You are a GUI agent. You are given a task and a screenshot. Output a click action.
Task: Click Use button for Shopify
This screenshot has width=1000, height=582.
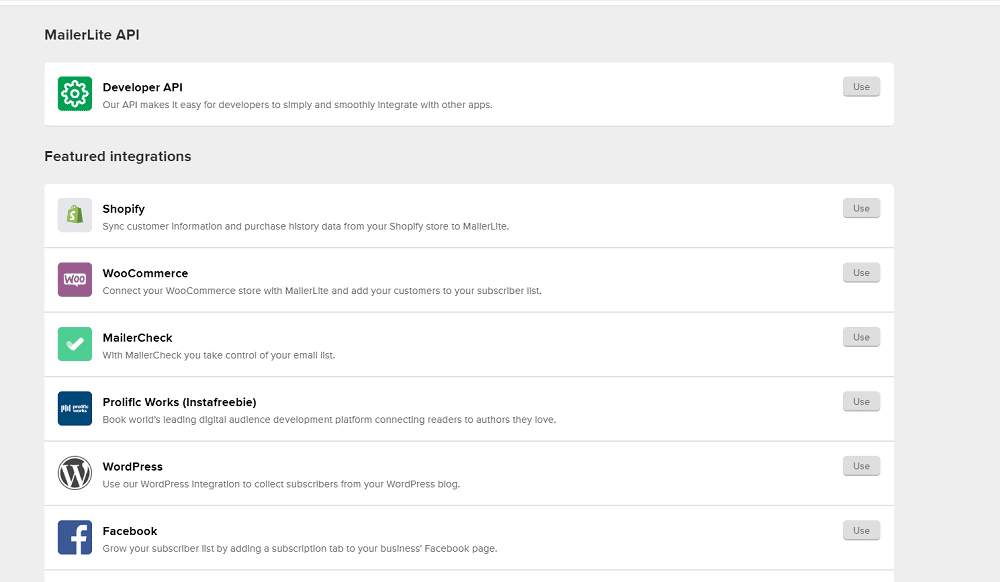coord(861,208)
